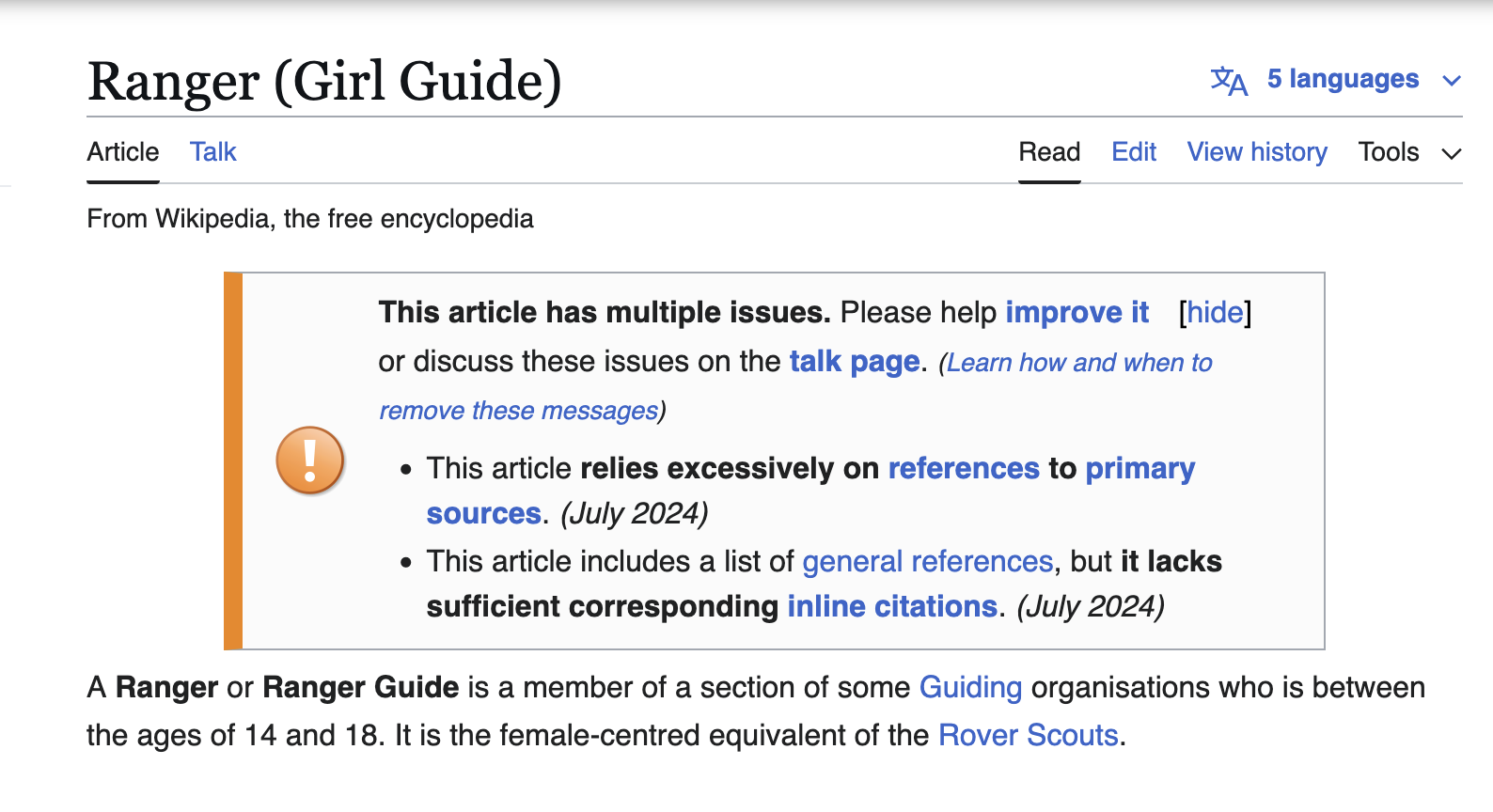This screenshot has width=1493, height=812.
Task: Open the Rover Scouts link
Action: [1028, 735]
